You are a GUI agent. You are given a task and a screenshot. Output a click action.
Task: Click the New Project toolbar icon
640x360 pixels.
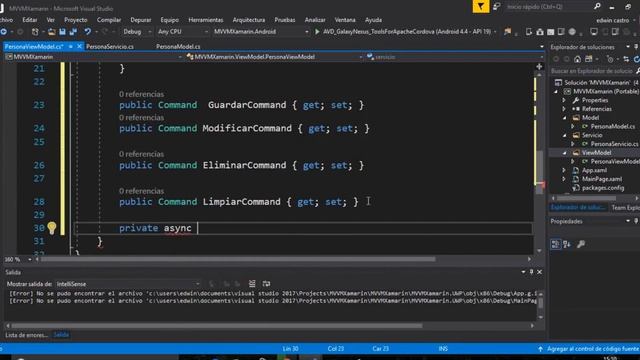click(x=35, y=31)
